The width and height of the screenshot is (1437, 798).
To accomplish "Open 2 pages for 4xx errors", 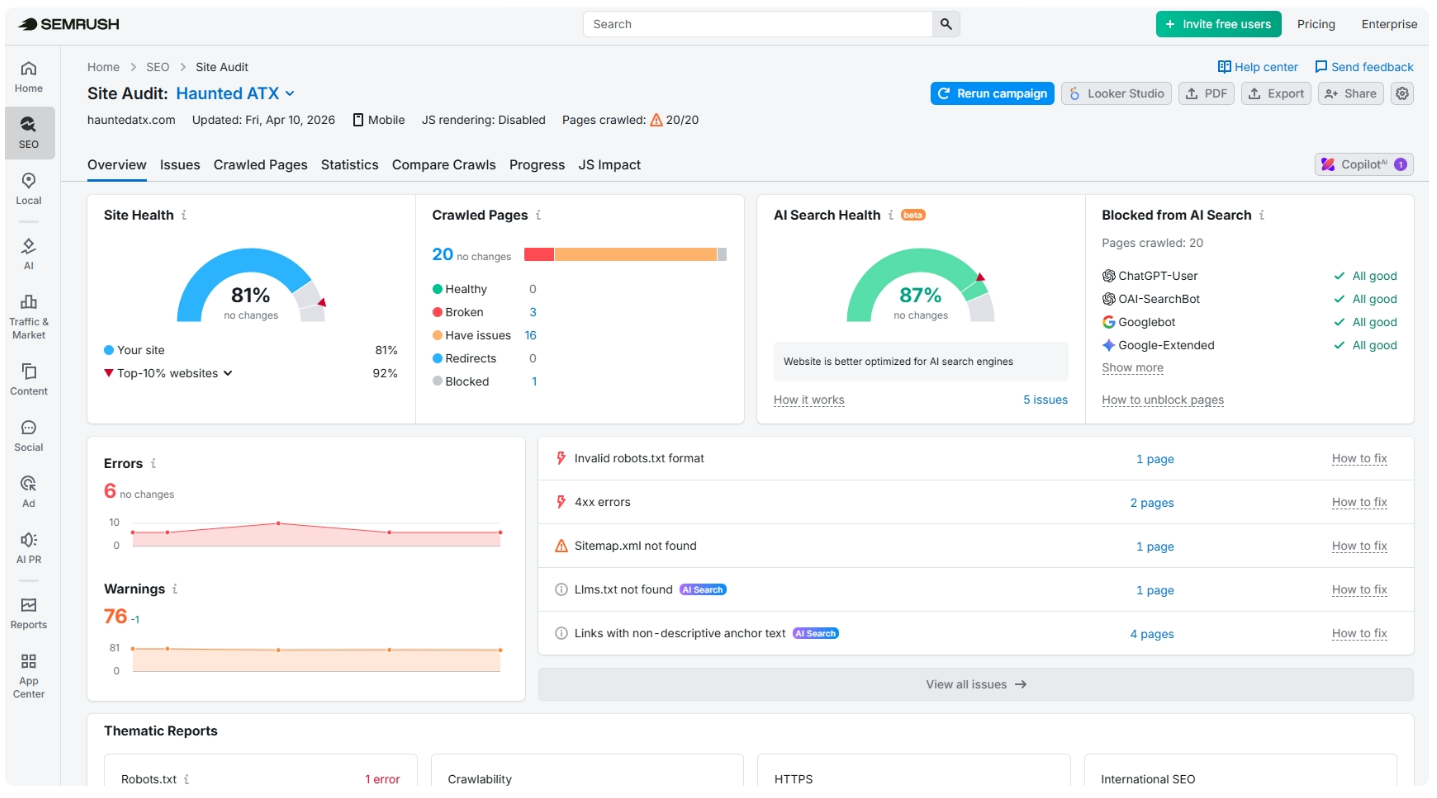I will point(1152,503).
